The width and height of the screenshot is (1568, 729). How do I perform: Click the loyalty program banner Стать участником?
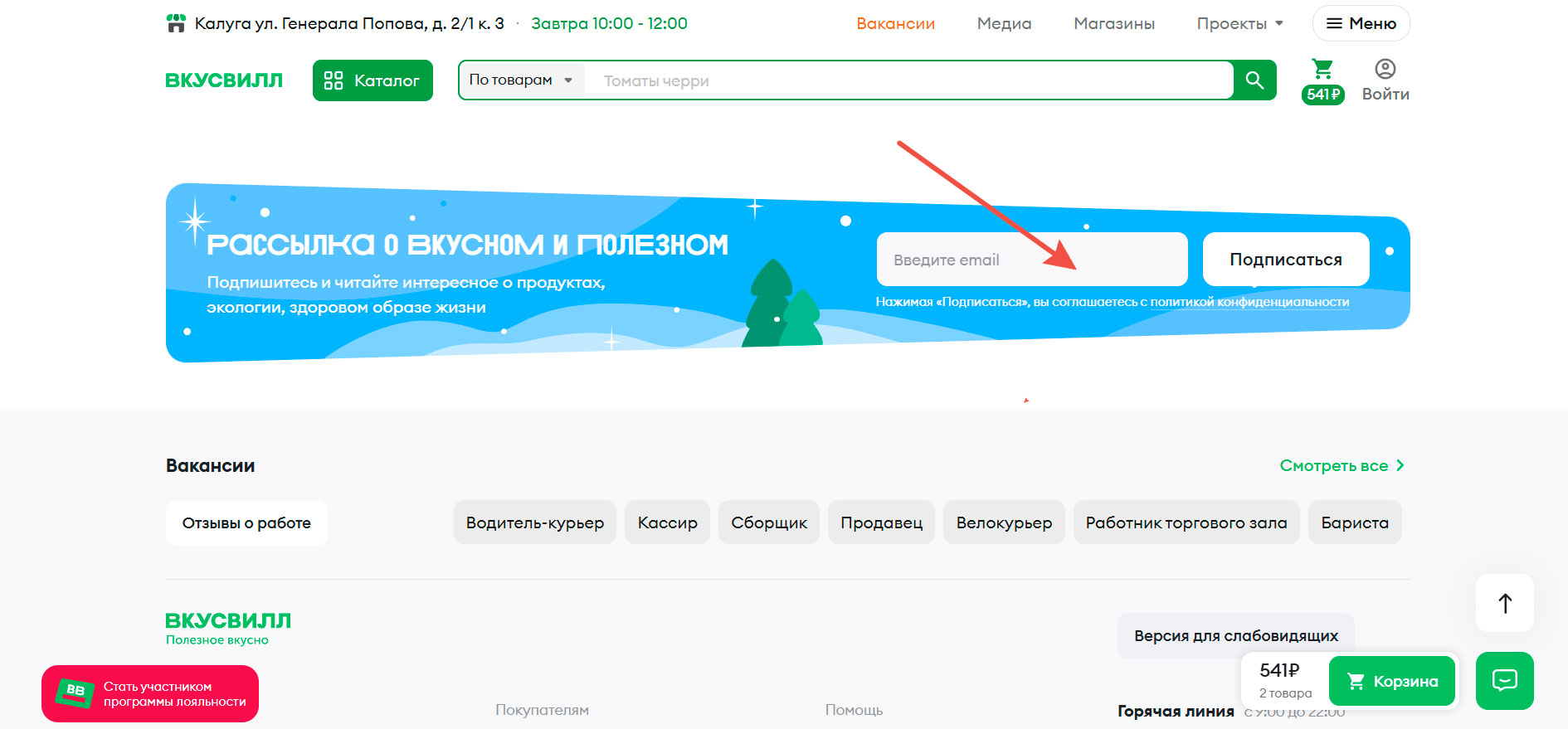tap(150, 693)
